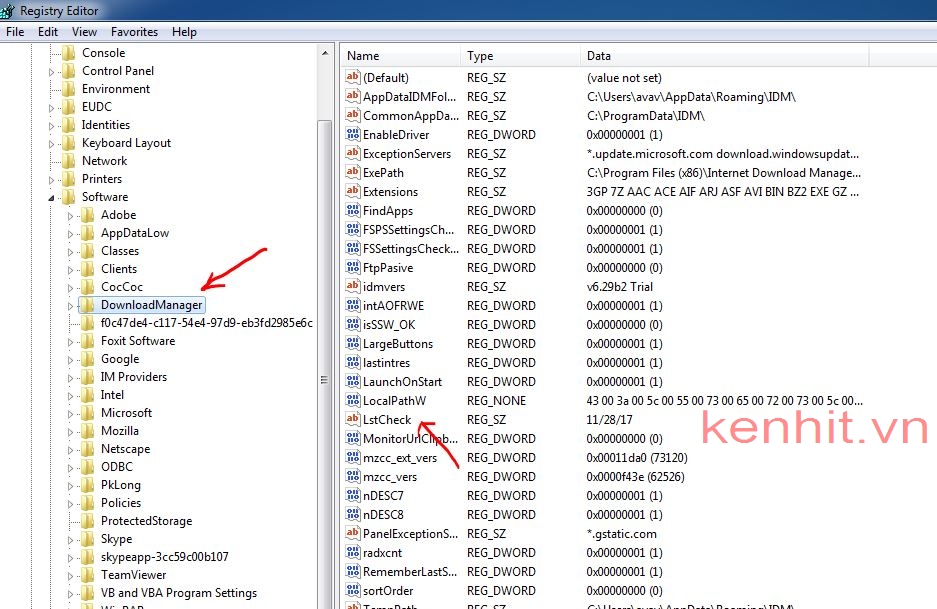Select the Foxit Software registry key

click(137, 341)
